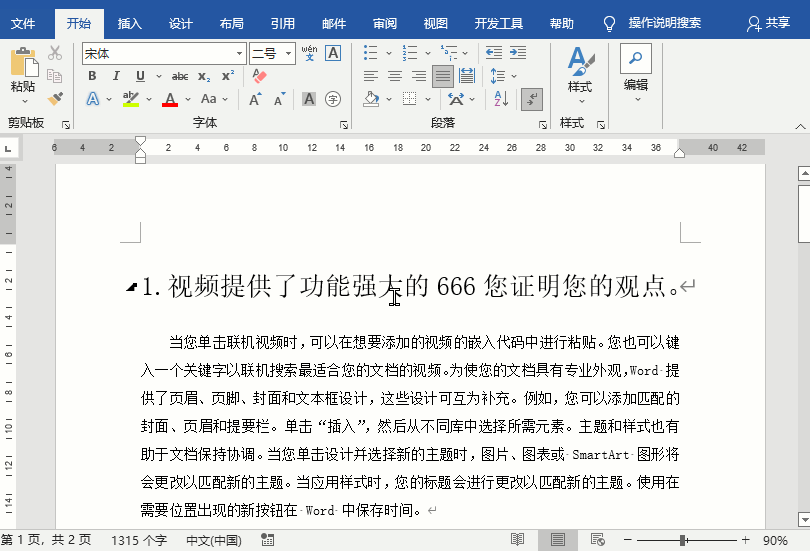810x551 pixels.
Task: Click the Paste clipboard icon
Action: (23, 62)
